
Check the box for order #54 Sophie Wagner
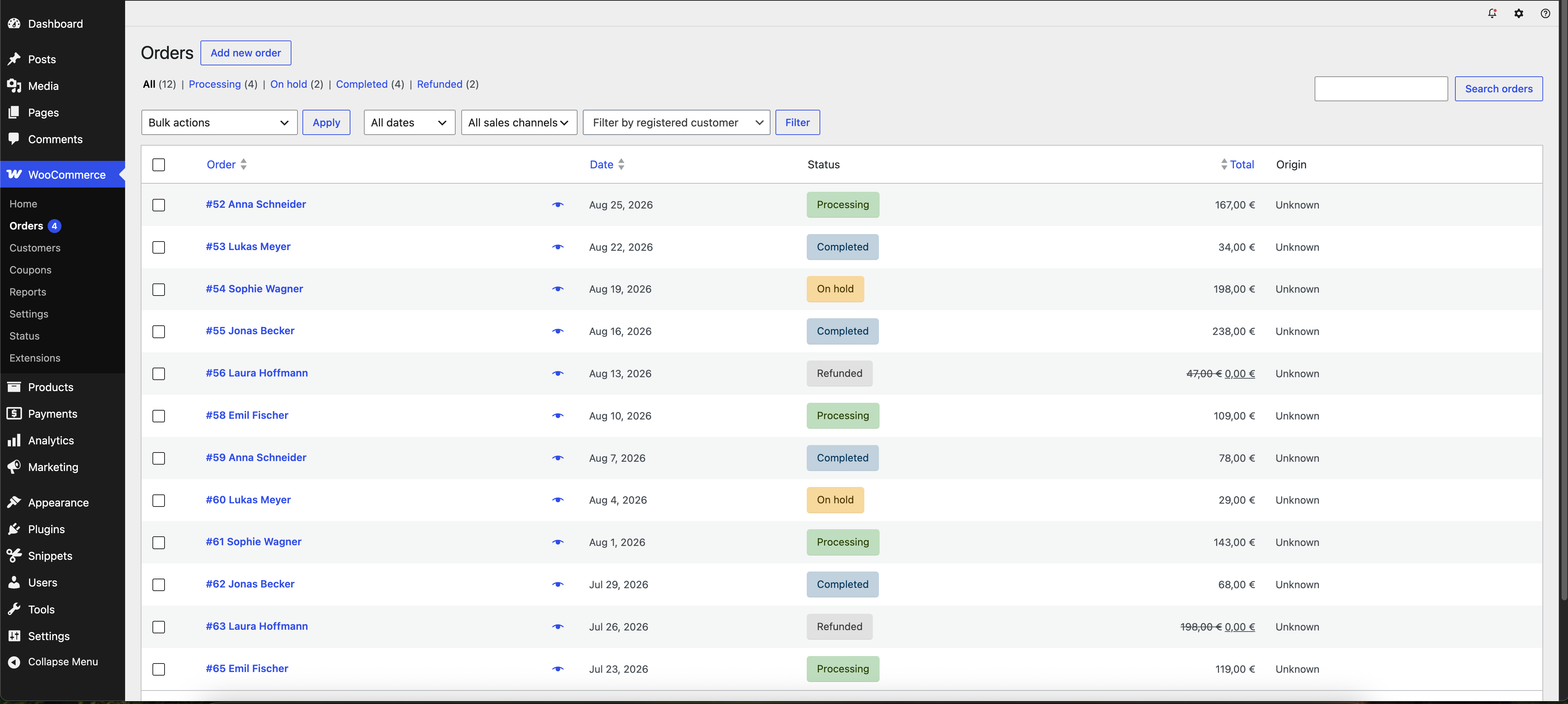[159, 289]
